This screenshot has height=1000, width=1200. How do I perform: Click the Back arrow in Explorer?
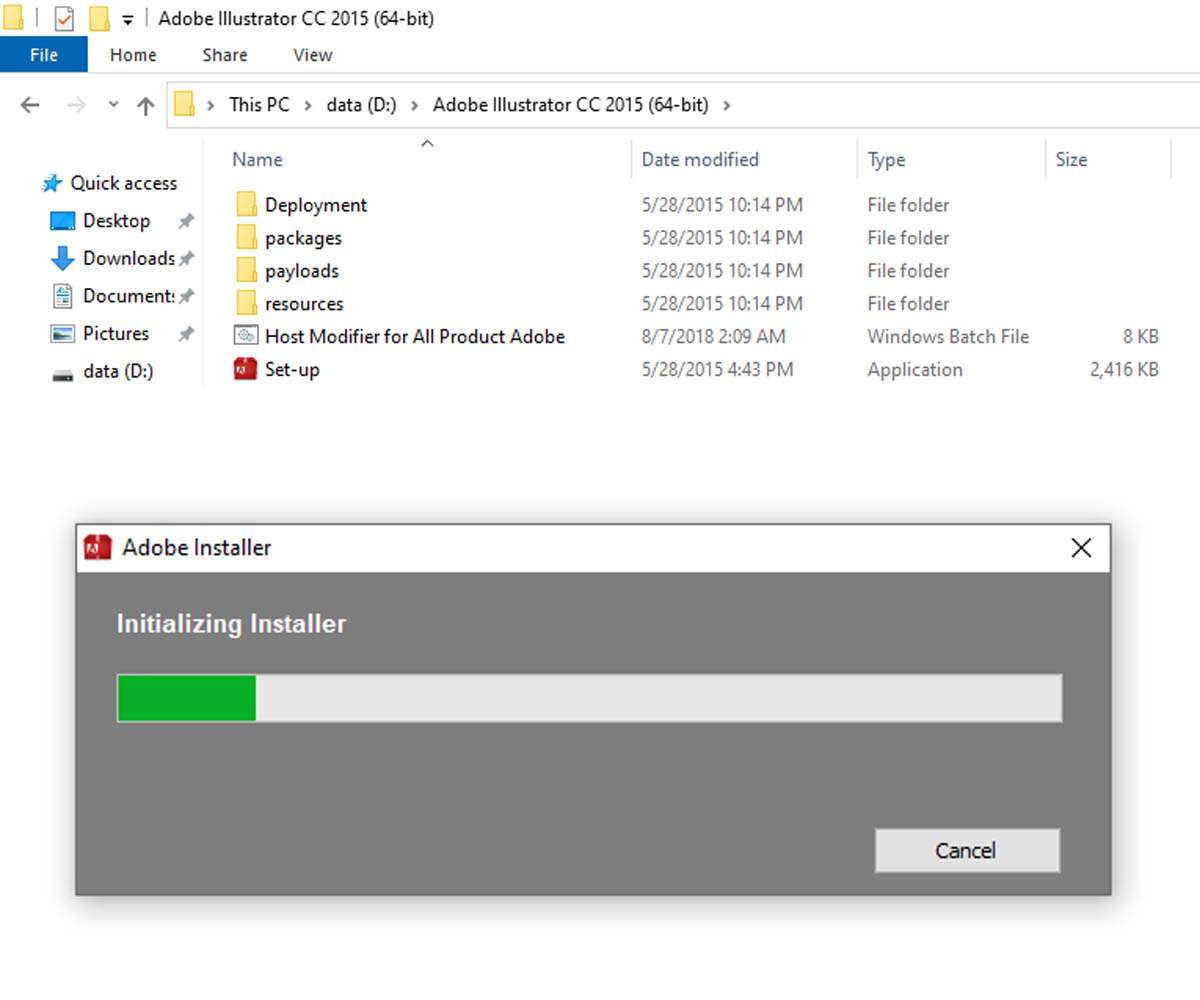(30, 105)
